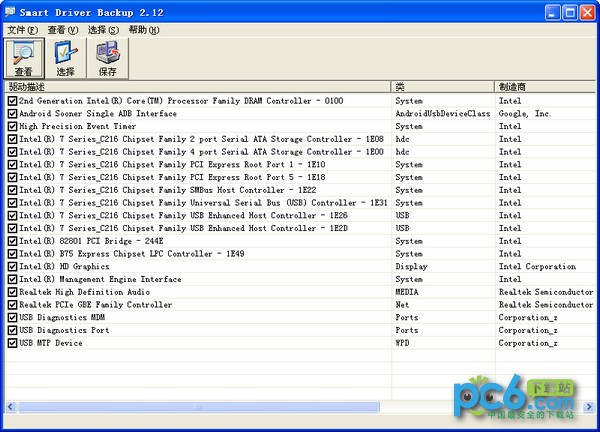Toggle USB MTP Device checkbox
The height and width of the screenshot is (432, 600).
[12, 343]
